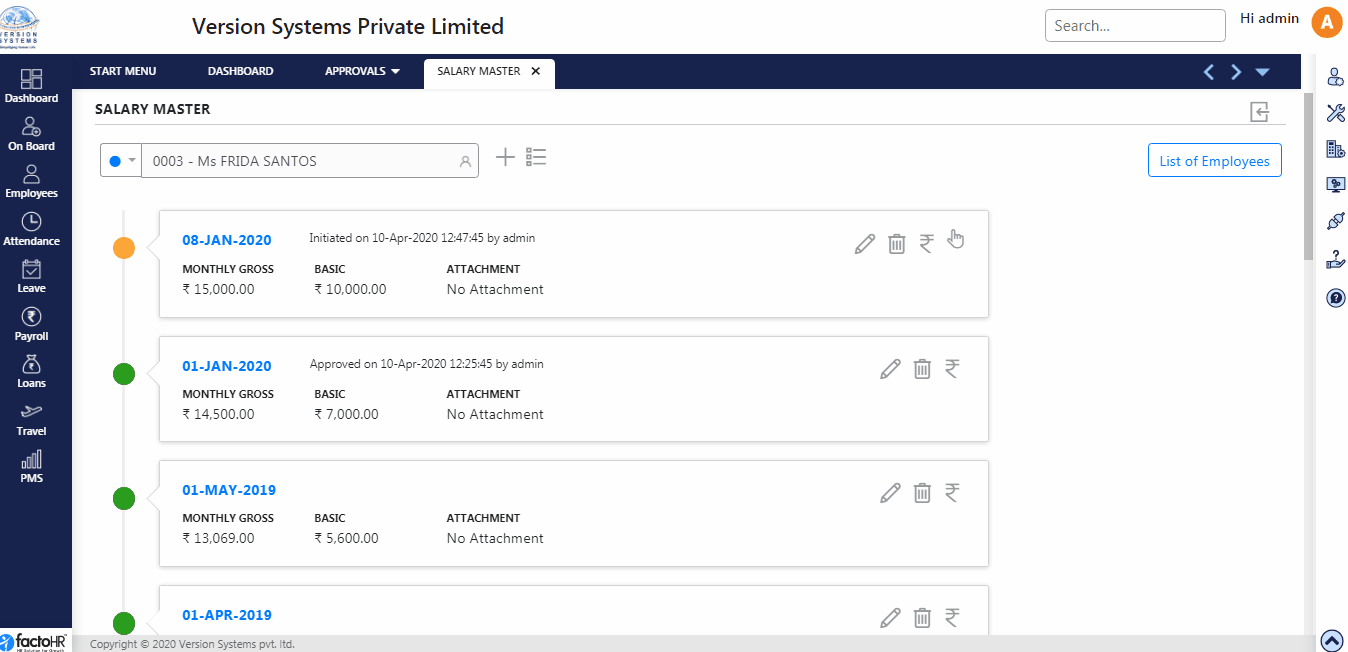Screen dimensions: 1348x652
Task: Open the Attendance module in sidebar
Action: click(x=31, y=229)
